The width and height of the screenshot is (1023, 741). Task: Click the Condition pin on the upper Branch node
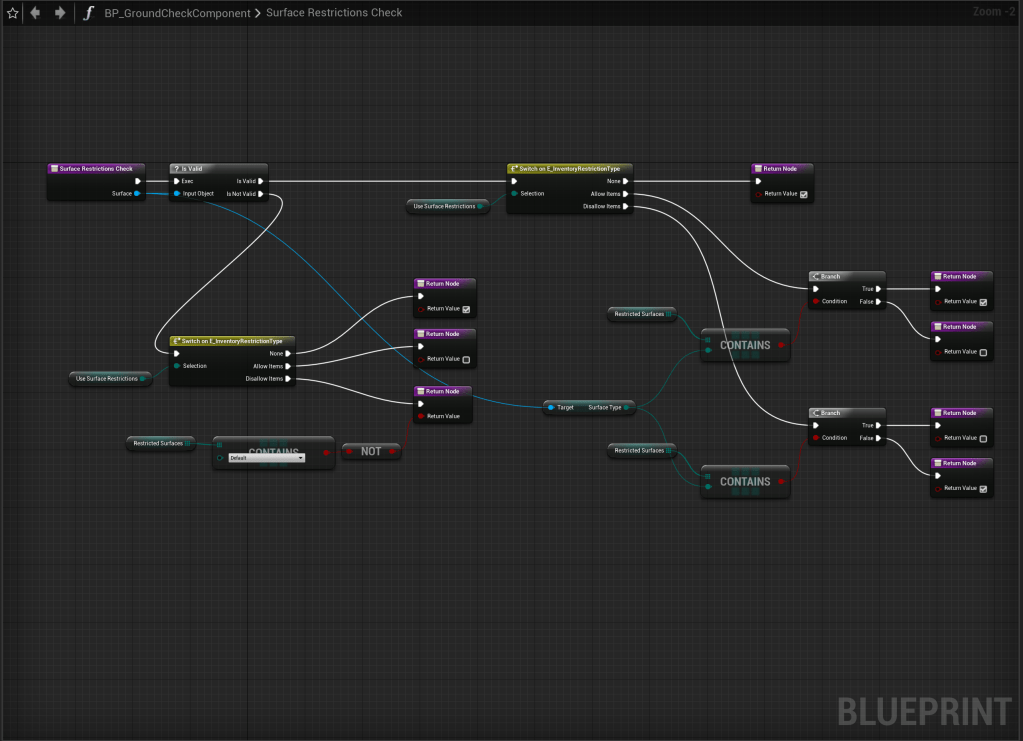pos(817,301)
